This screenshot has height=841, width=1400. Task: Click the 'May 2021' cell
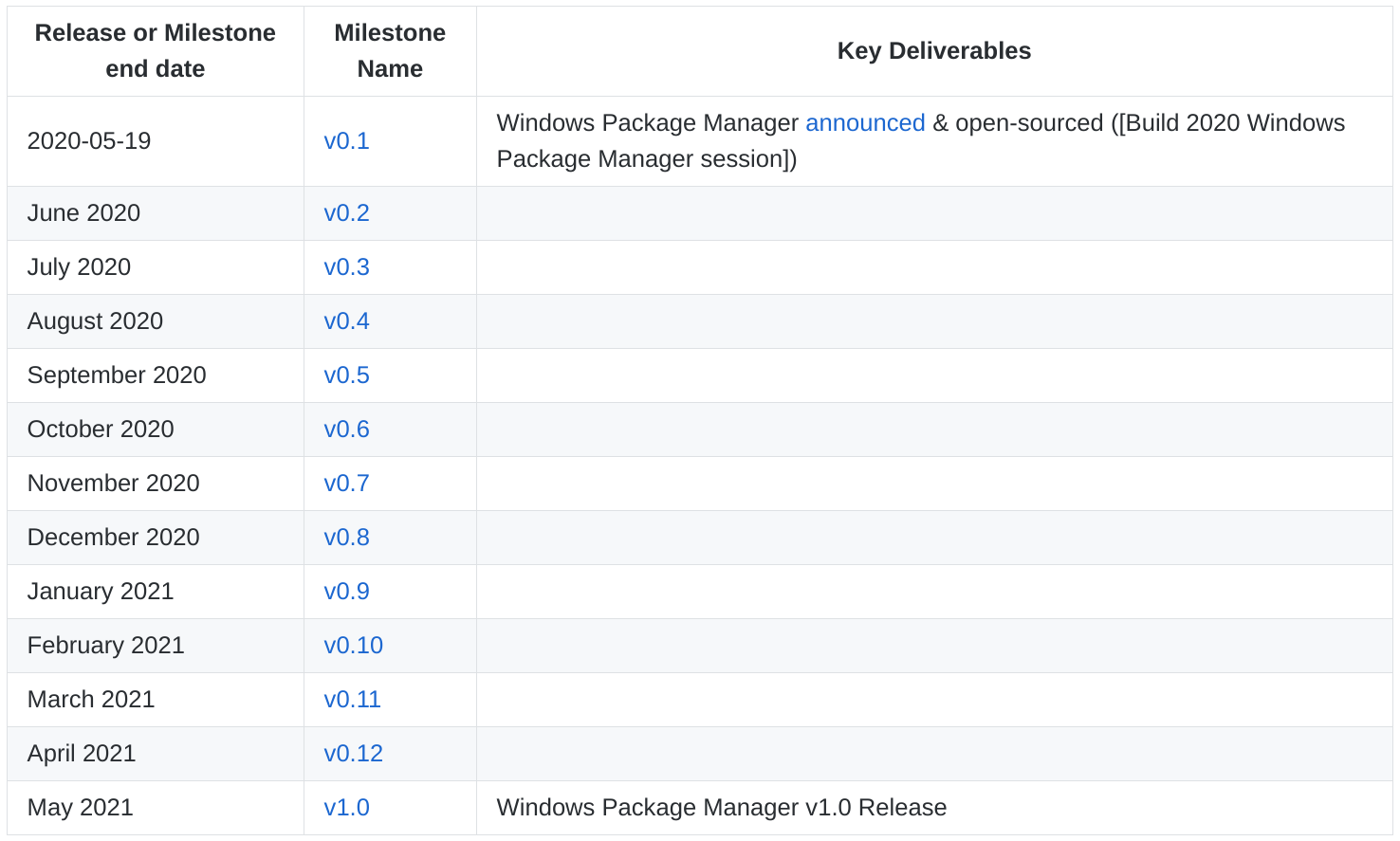(156, 808)
